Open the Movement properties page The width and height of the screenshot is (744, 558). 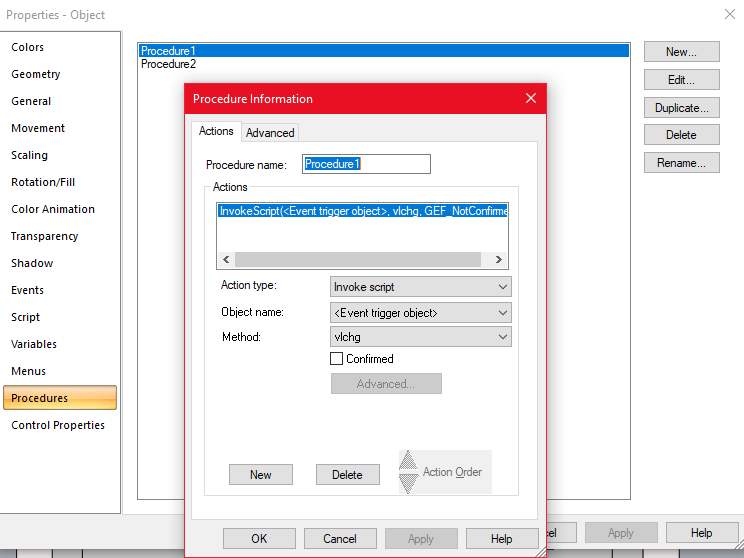pos(38,128)
